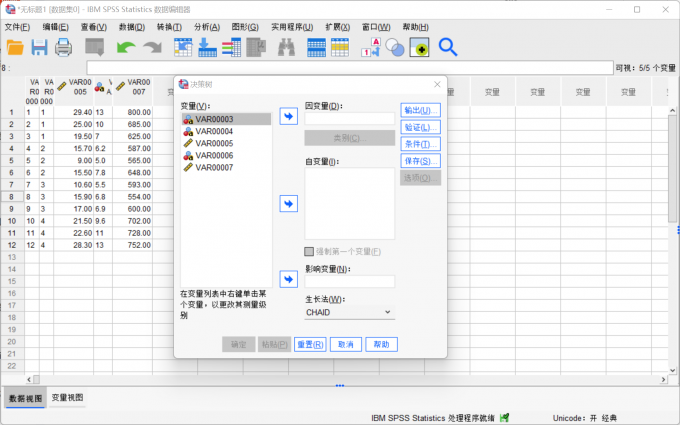
Task: Click the Use variable sets circles icon
Action: (x=395, y=47)
